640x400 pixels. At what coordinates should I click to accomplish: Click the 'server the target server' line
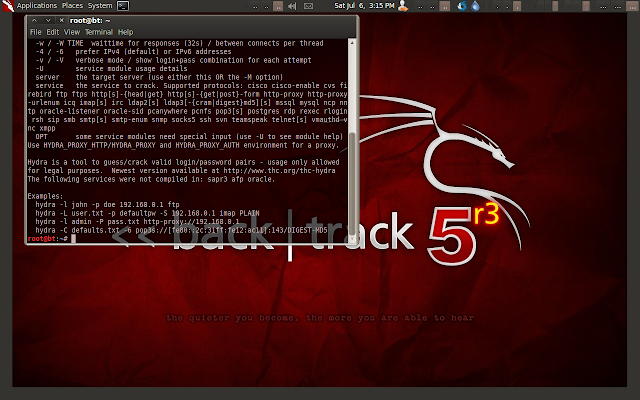coord(159,77)
